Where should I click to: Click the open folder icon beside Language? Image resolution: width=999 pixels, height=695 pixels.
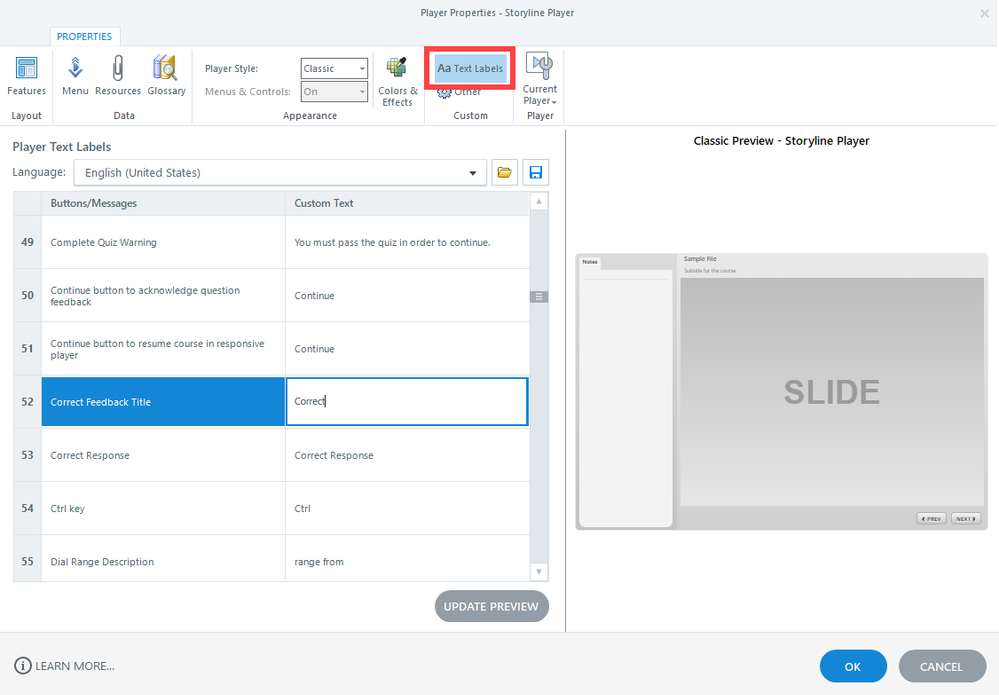pos(505,173)
